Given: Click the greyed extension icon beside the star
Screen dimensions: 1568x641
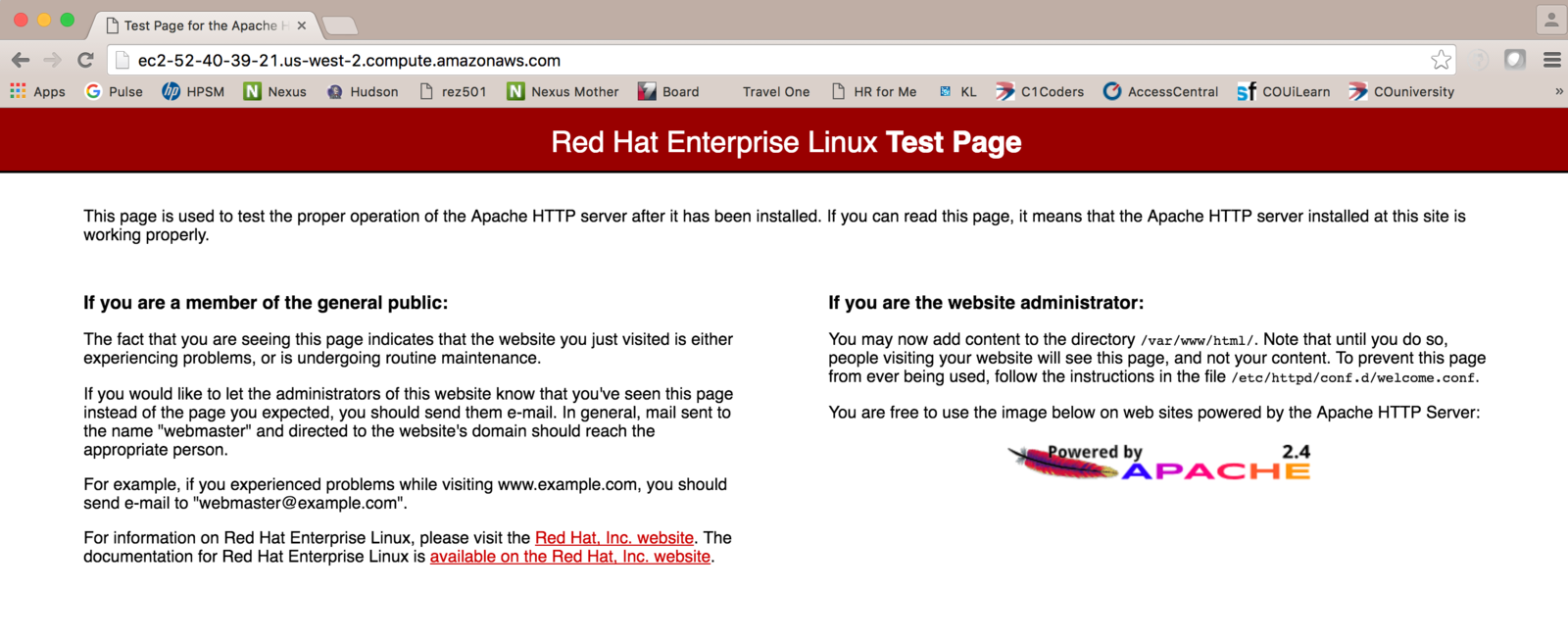Looking at the screenshot, I should coord(1480,60).
